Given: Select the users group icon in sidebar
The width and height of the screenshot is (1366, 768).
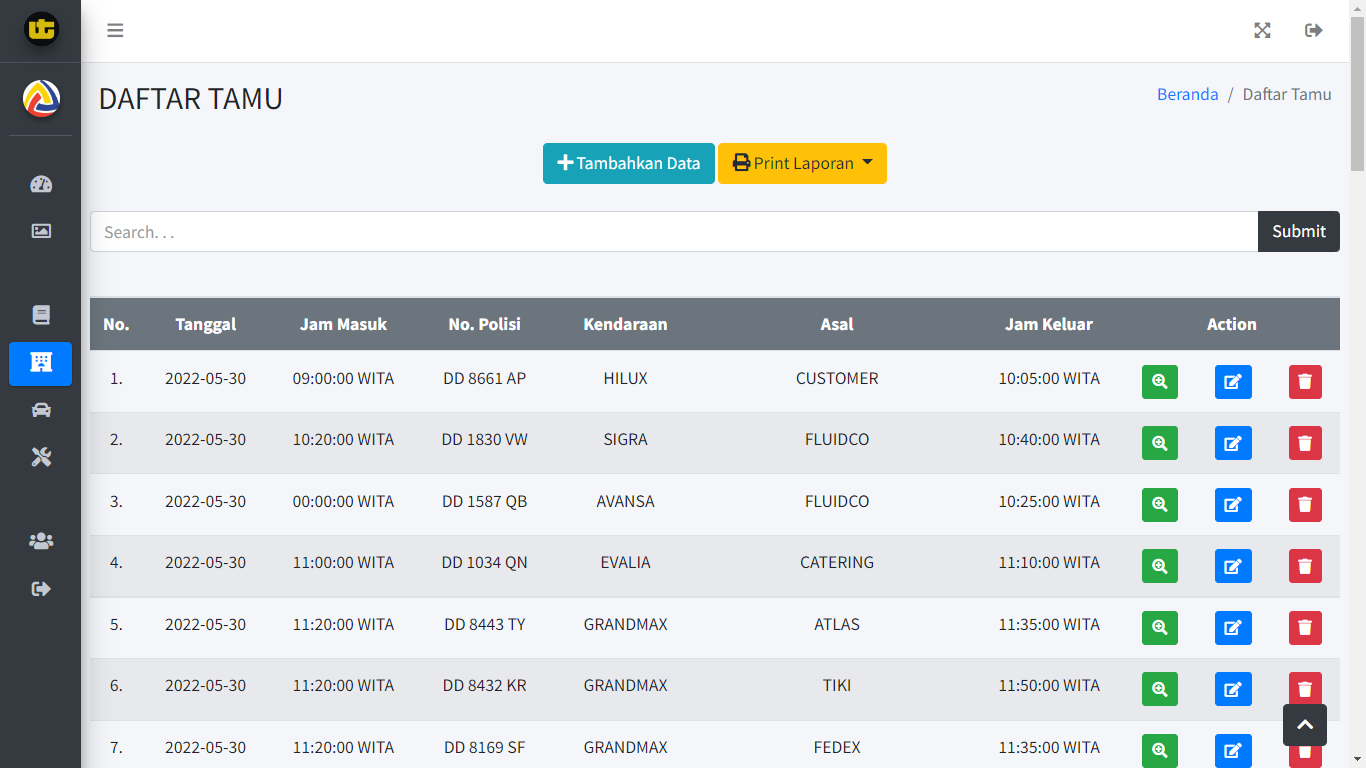Looking at the screenshot, I should 40,541.
